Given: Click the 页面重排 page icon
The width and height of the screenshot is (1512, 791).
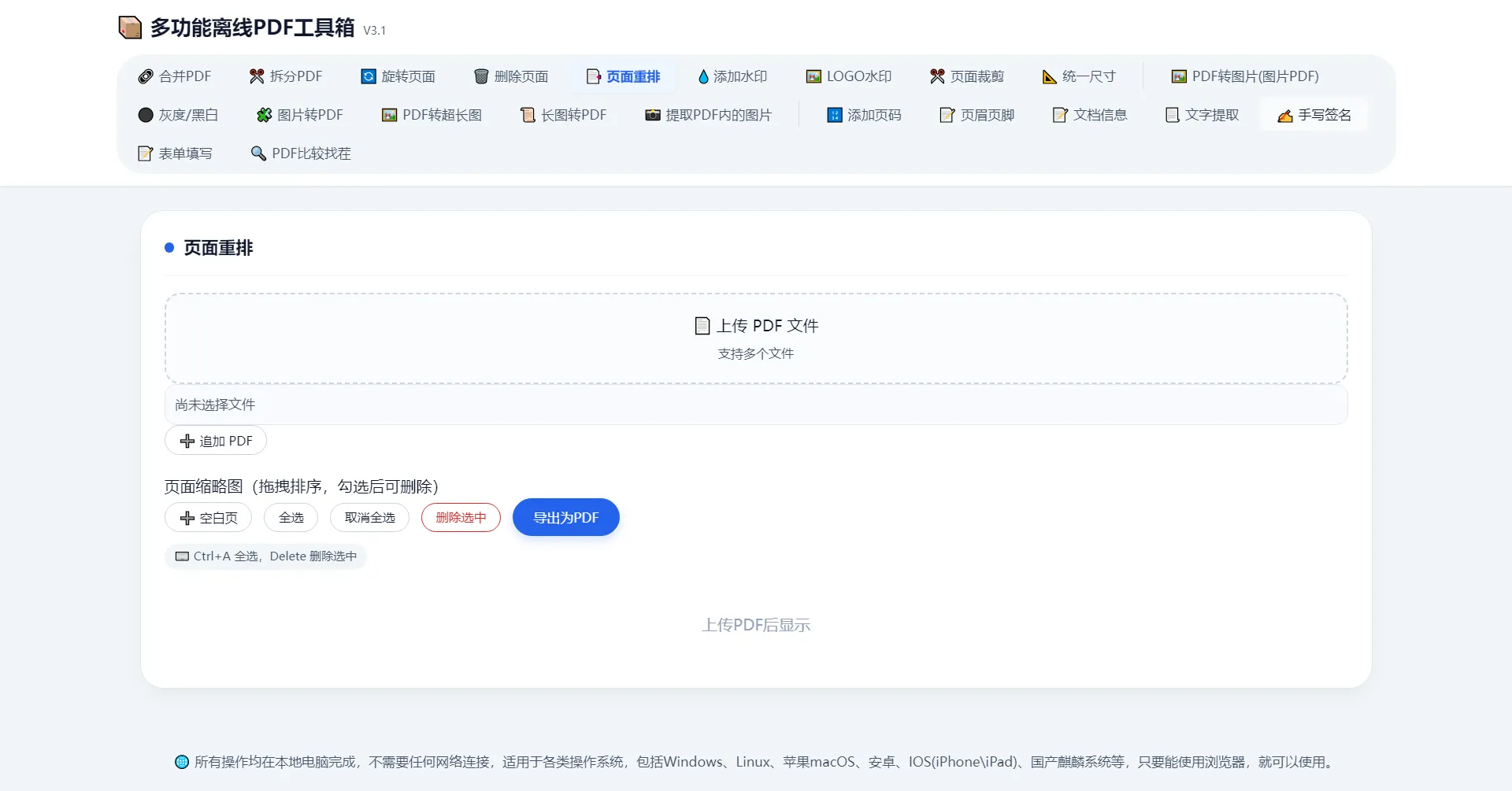Looking at the screenshot, I should point(593,76).
